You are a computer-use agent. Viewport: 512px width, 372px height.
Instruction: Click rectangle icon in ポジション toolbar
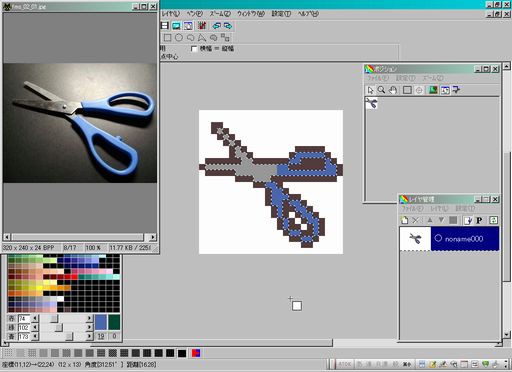point(407,90)
